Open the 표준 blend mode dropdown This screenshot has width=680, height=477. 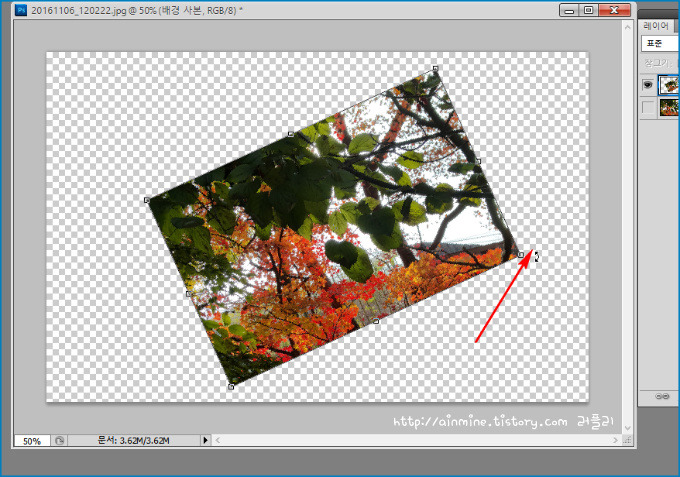[660, 43]
